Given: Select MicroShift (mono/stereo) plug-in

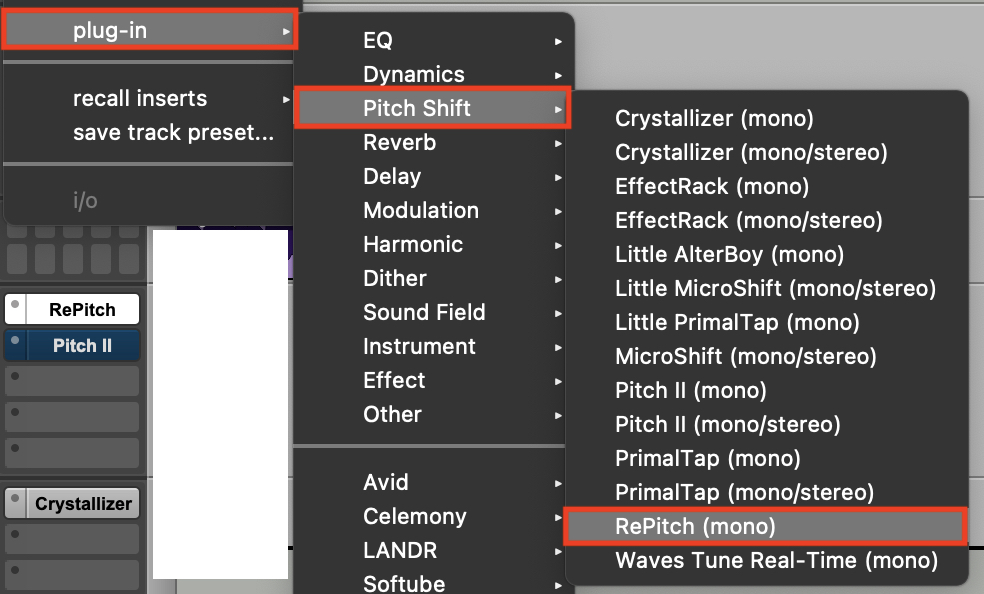Looking at the screenshot, I should point(745,356).
